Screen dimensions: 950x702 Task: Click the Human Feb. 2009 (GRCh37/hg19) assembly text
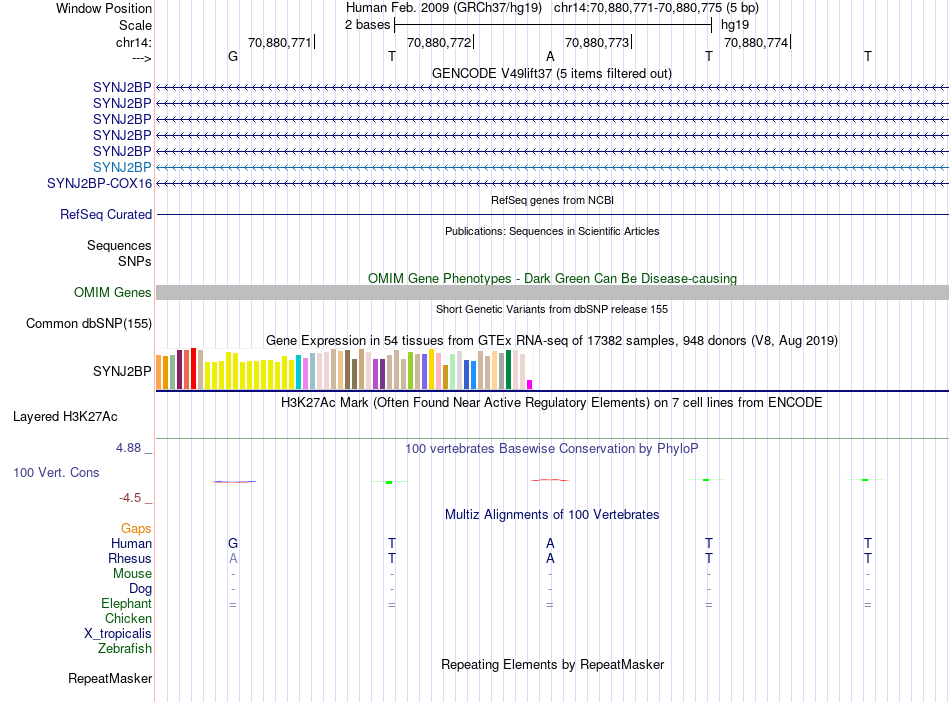click(x=443, y=8)
